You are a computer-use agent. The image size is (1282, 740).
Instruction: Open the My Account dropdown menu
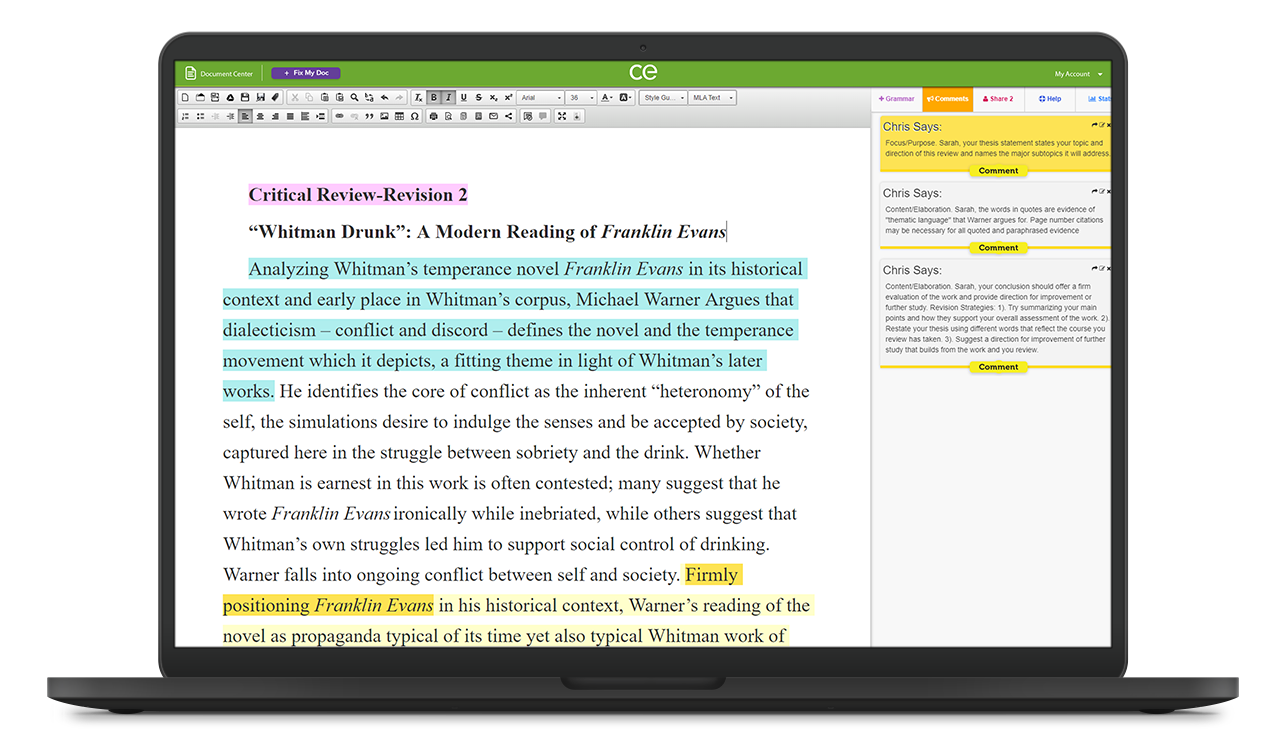point(1078,74)
